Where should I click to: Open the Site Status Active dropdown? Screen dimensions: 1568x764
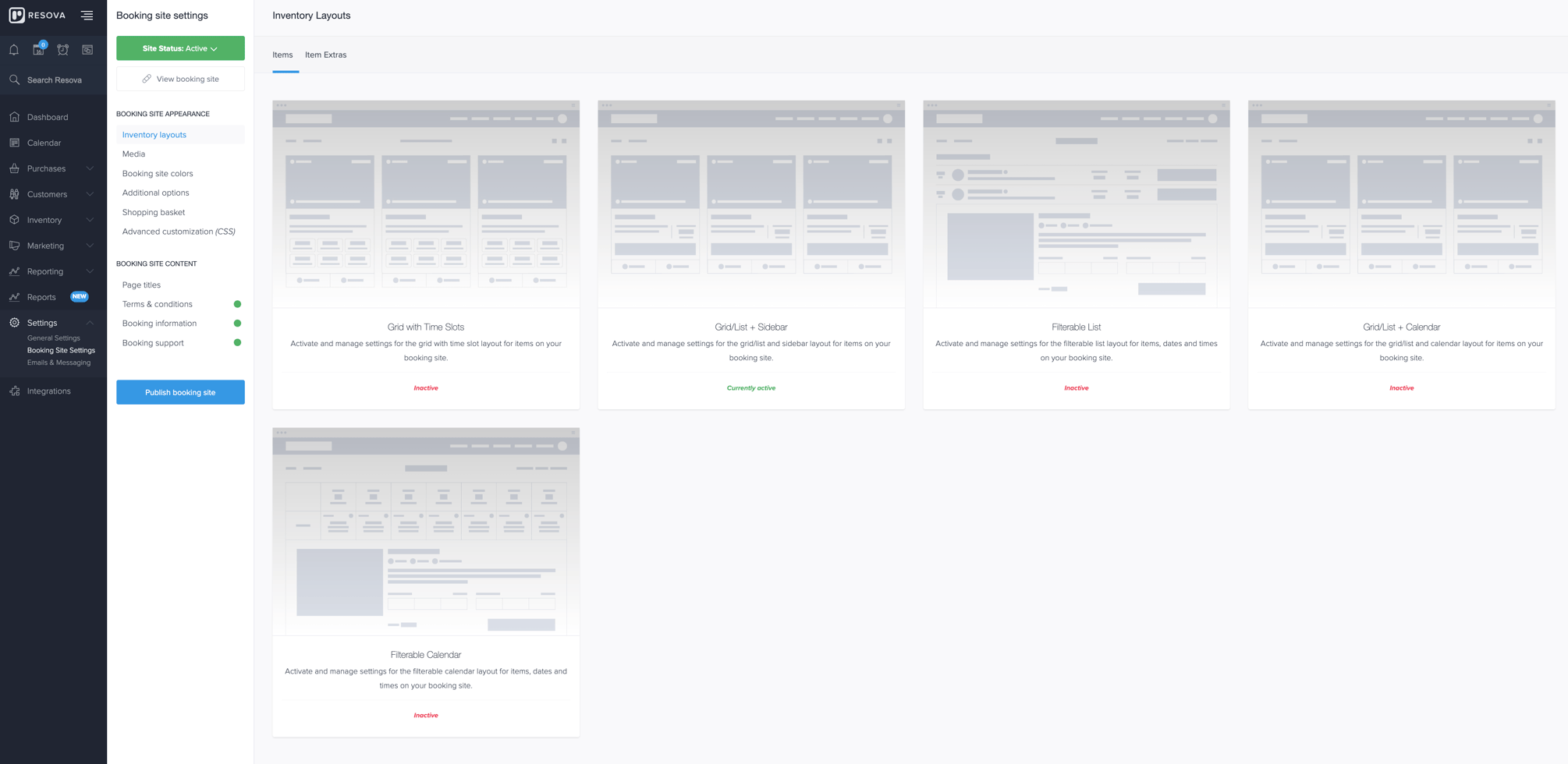coord(180,48)
